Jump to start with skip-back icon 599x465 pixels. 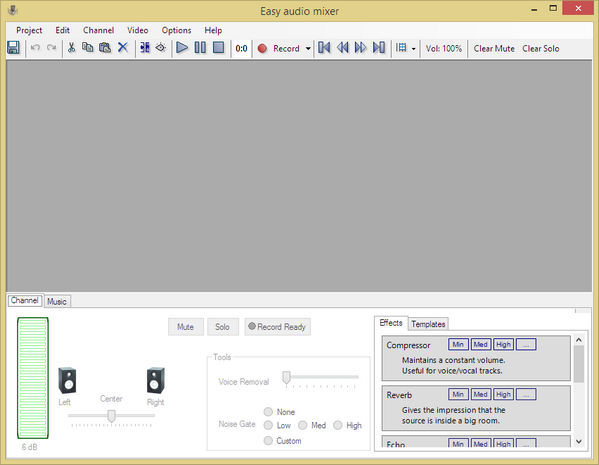coord(324,48)
